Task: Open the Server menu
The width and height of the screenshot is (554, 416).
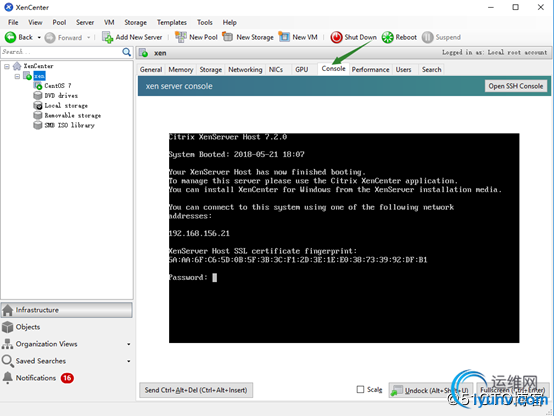Action: tap(85, 23)
